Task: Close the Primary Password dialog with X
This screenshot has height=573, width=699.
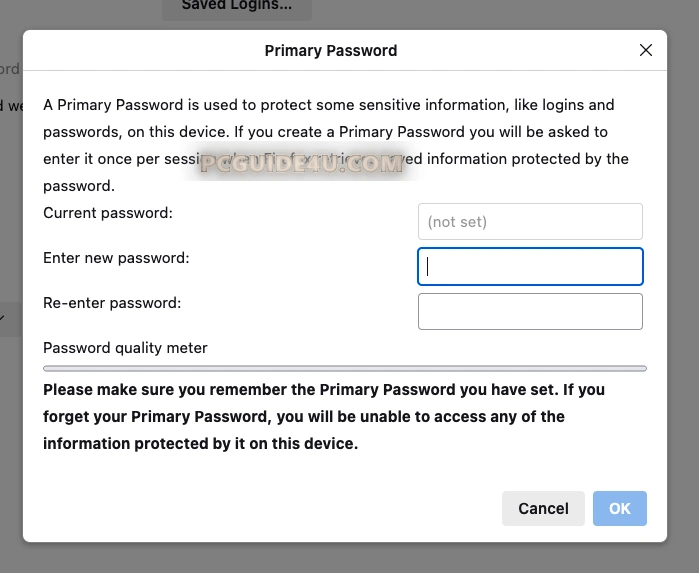Action: point(646,50)
